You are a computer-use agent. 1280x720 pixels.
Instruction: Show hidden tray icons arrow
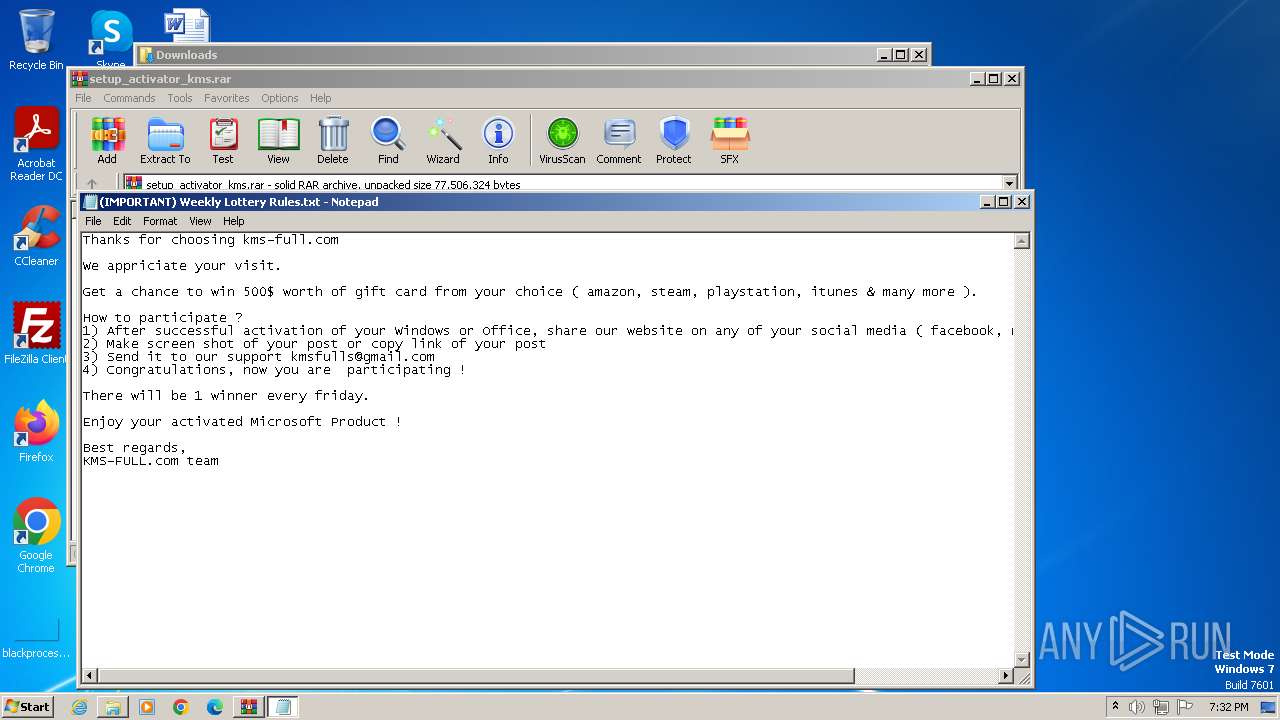[1115, 707]
